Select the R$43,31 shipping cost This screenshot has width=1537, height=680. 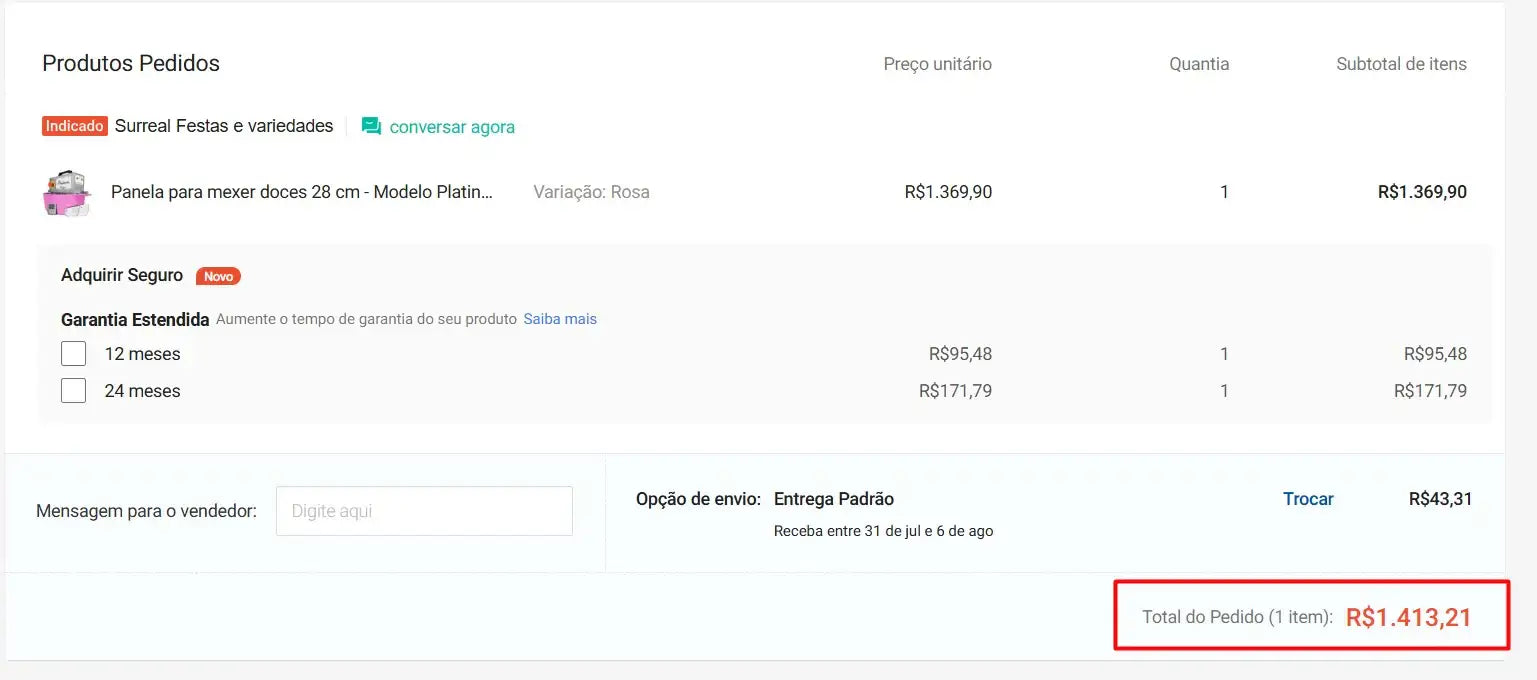(1440, 499)
